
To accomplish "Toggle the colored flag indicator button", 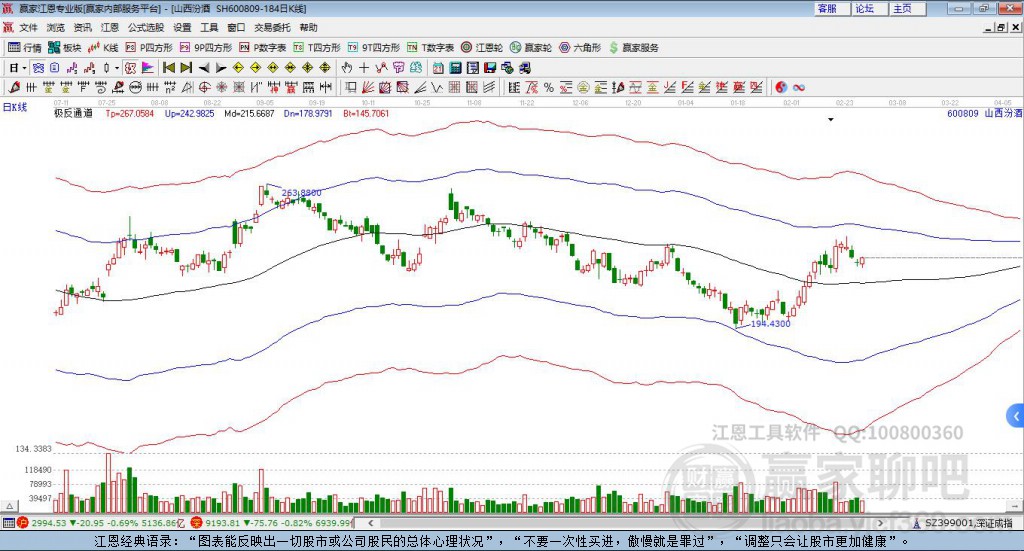I will 148,68.
